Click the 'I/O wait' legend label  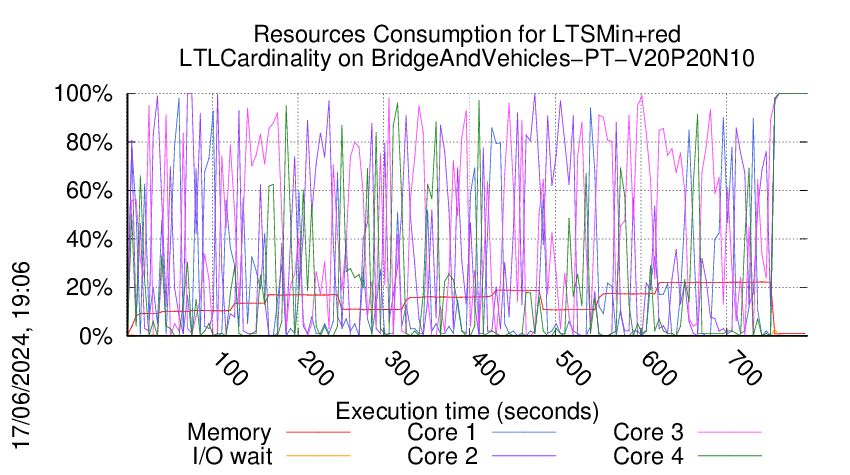click(x=232, y=456)
